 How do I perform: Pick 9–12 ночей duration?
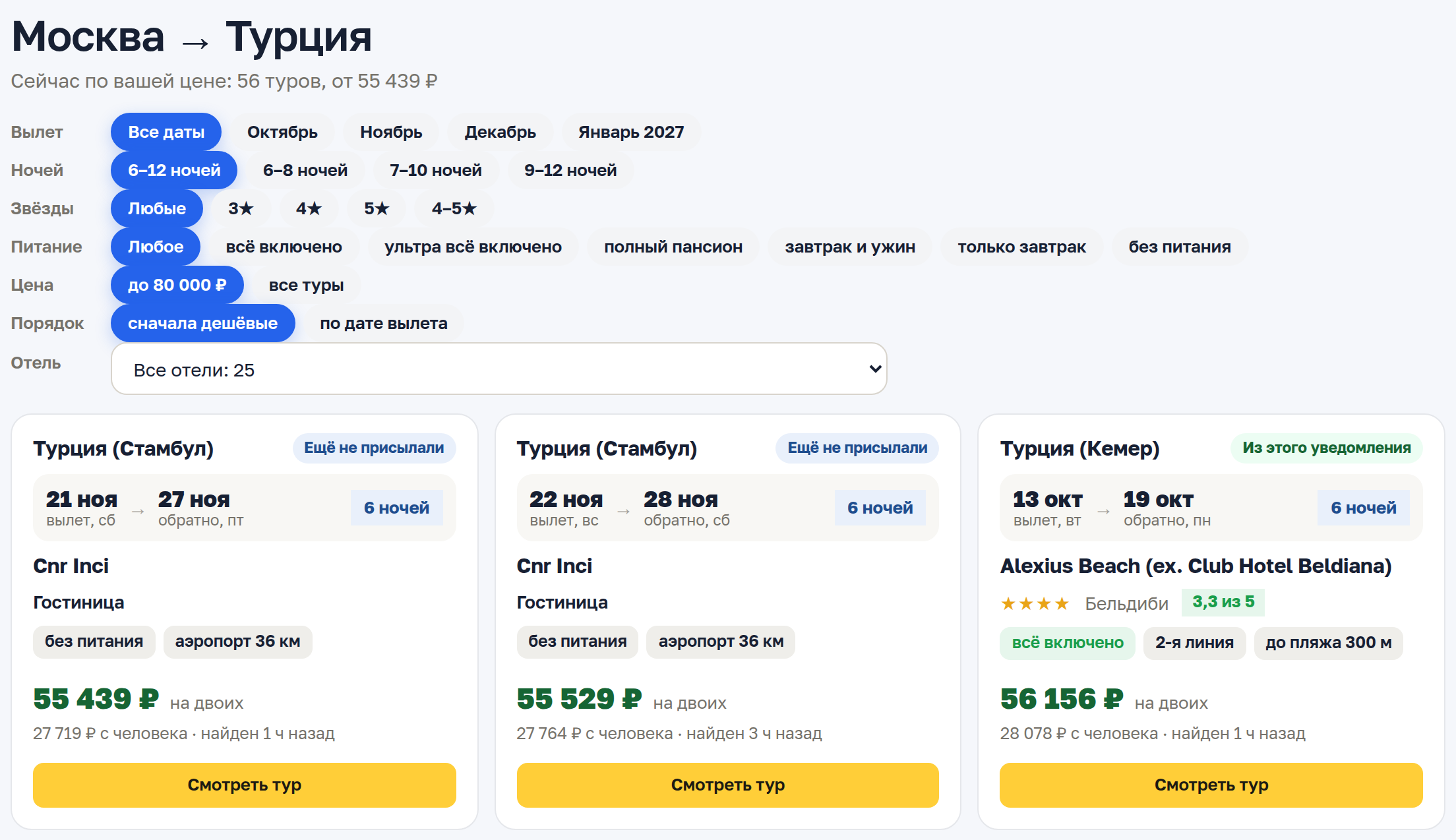pyautogui.click(x=570, y=170)
